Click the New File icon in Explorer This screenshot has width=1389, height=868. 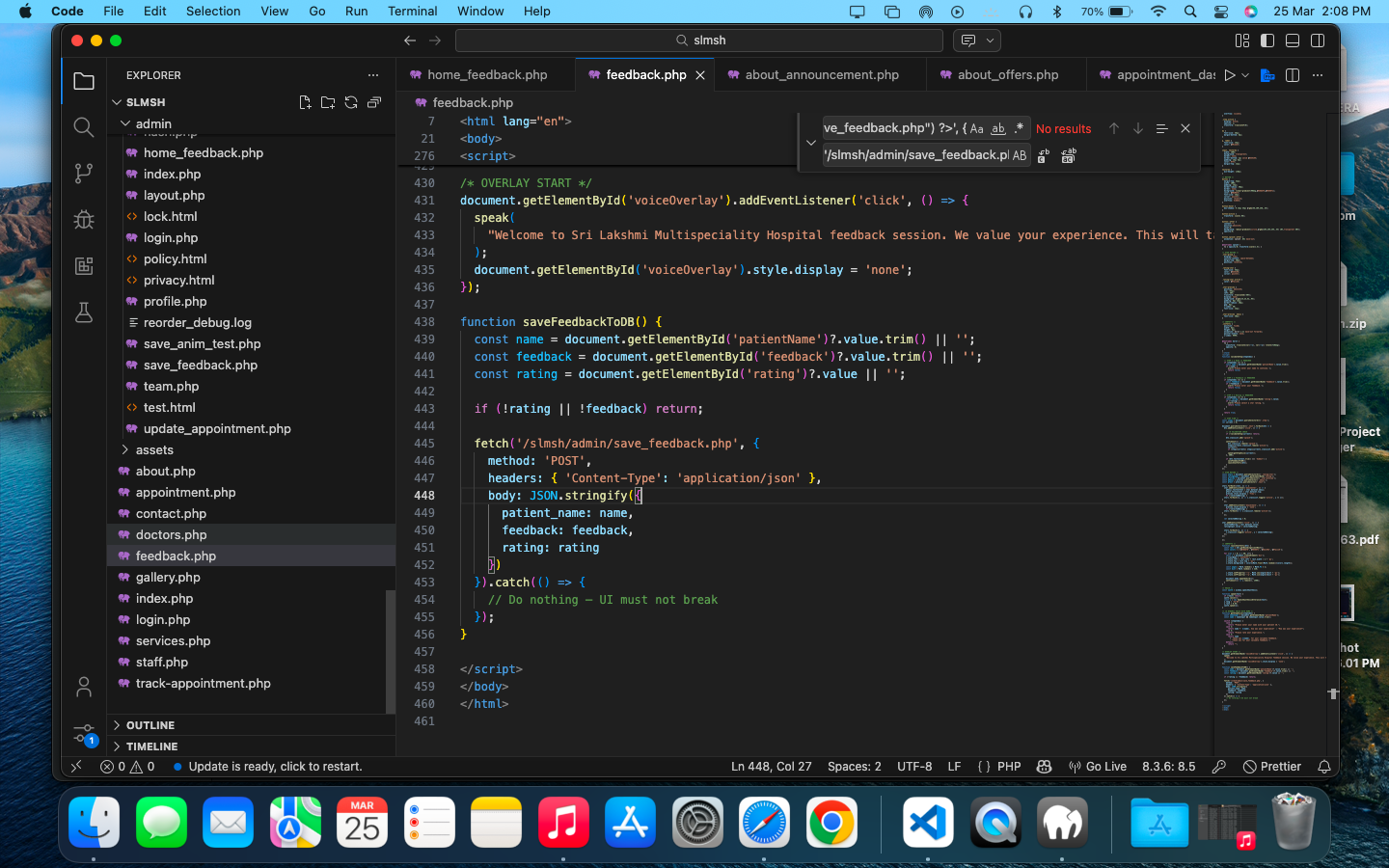[305, 102]
